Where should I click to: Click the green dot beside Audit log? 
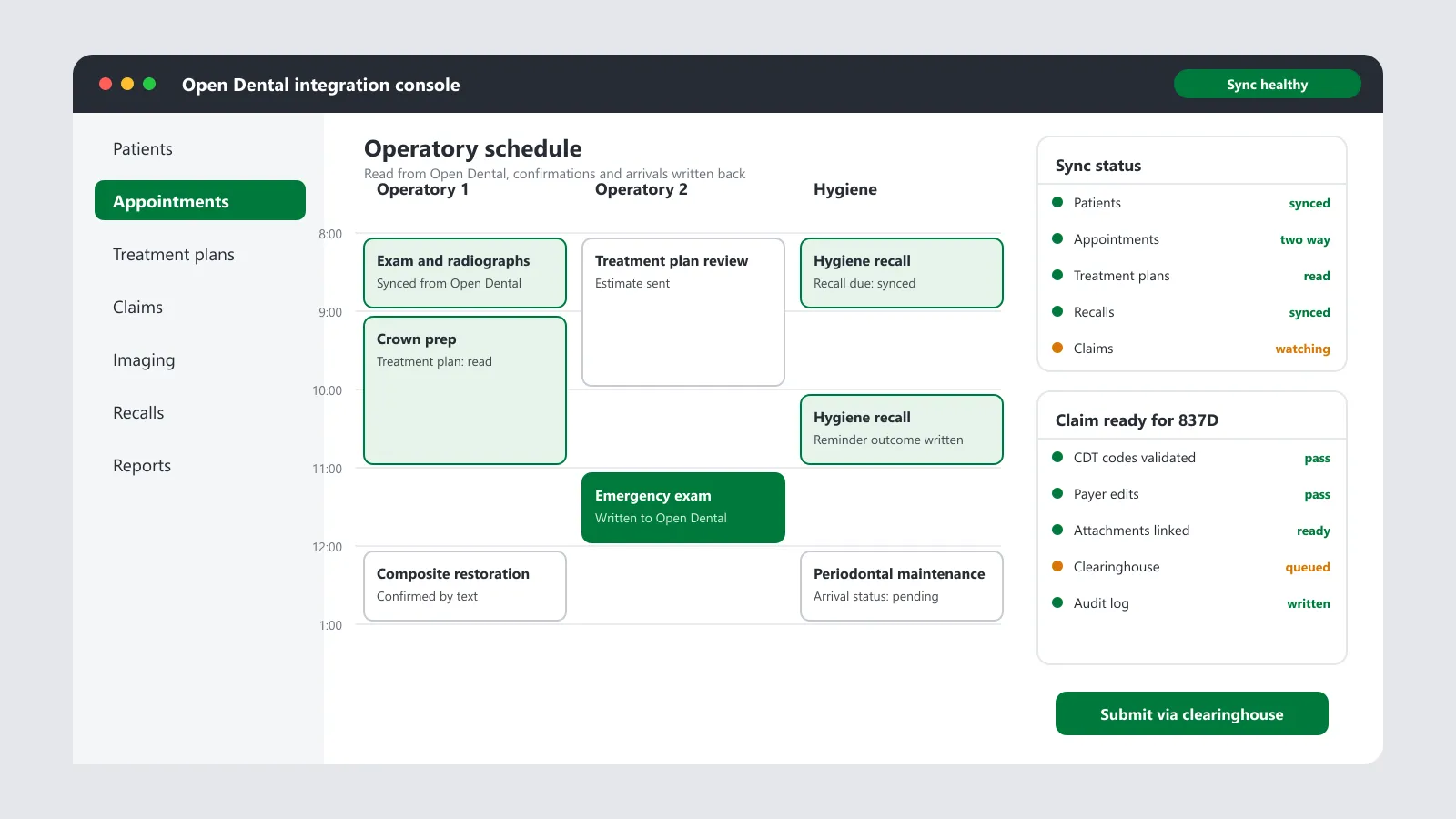(x=1057, y=602)
